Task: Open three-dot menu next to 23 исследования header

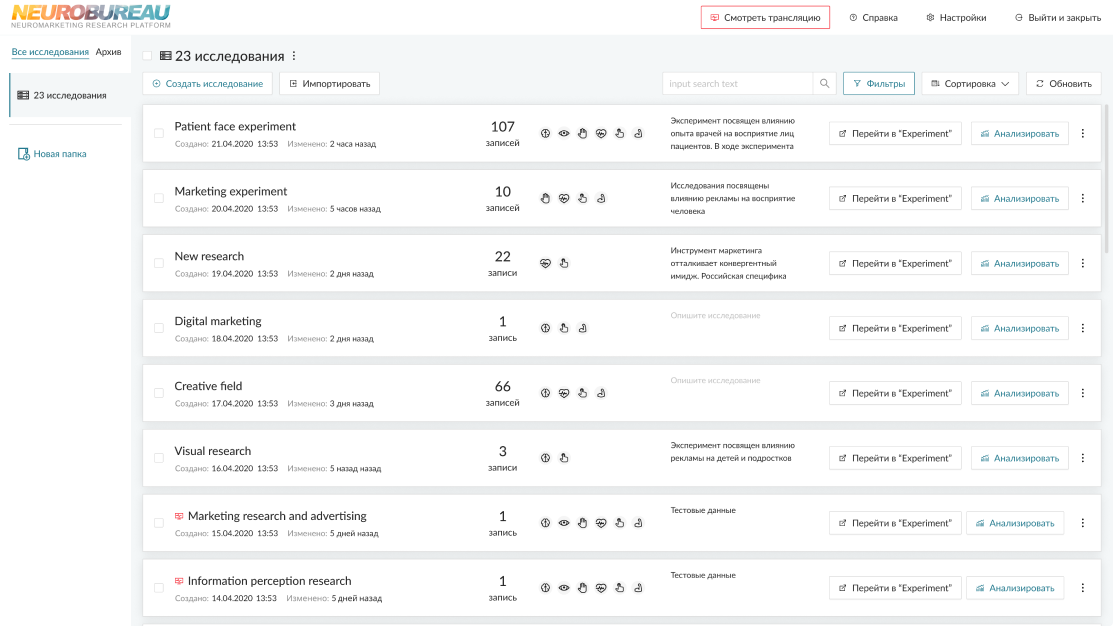Action: pyautogui.click(x=294, y=57)
